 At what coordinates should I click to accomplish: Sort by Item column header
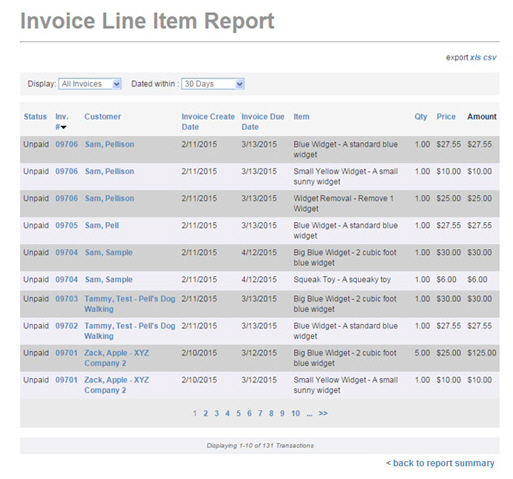(301, 117)
